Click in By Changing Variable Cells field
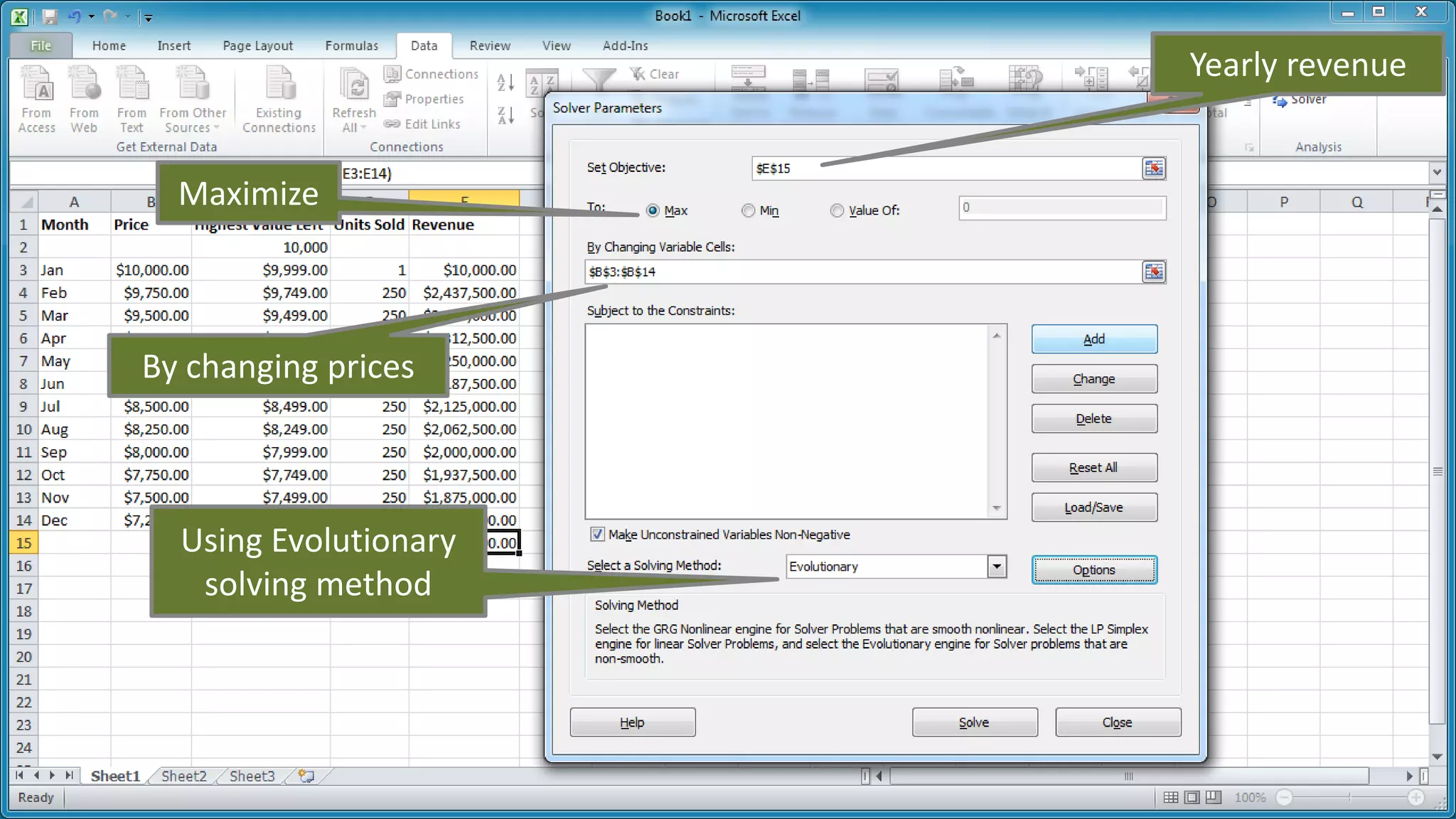The width and height of the screenshot is (1456, 819). pos(863,272)
